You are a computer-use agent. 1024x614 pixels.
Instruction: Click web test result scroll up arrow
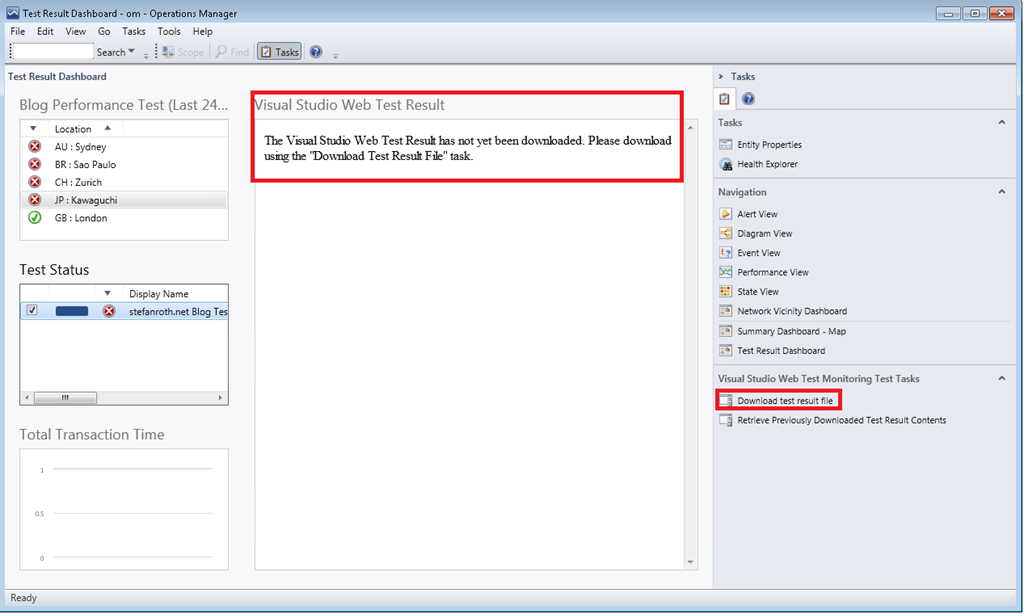click(690, 127)
